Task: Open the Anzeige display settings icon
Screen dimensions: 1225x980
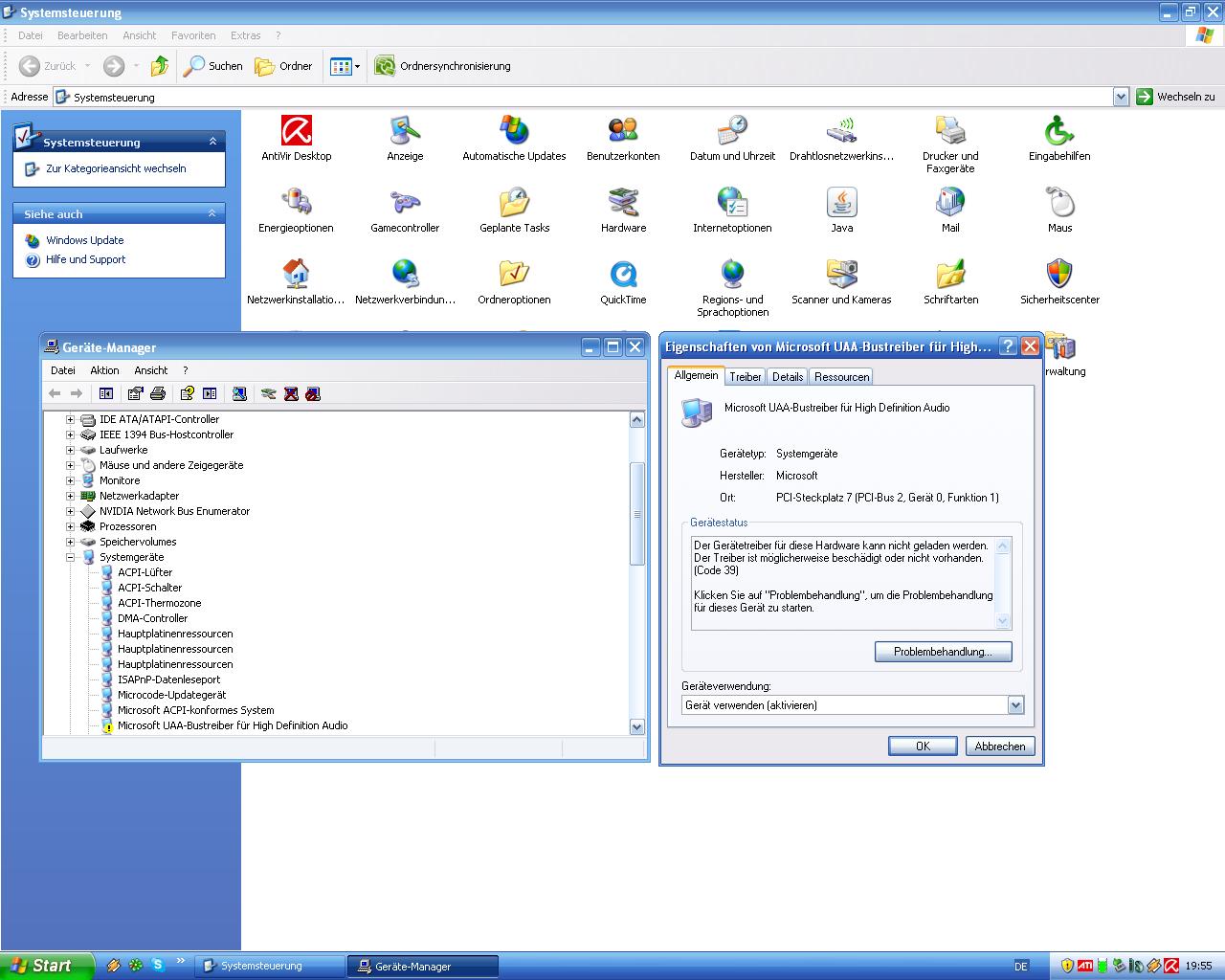Action: tap(405, 138)
